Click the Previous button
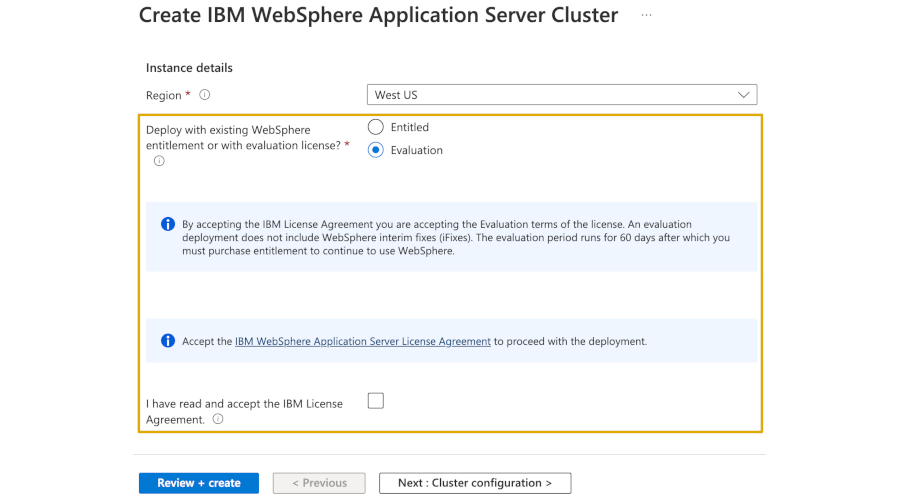Screen dimensions: 900x500 (x=319, y=483)
